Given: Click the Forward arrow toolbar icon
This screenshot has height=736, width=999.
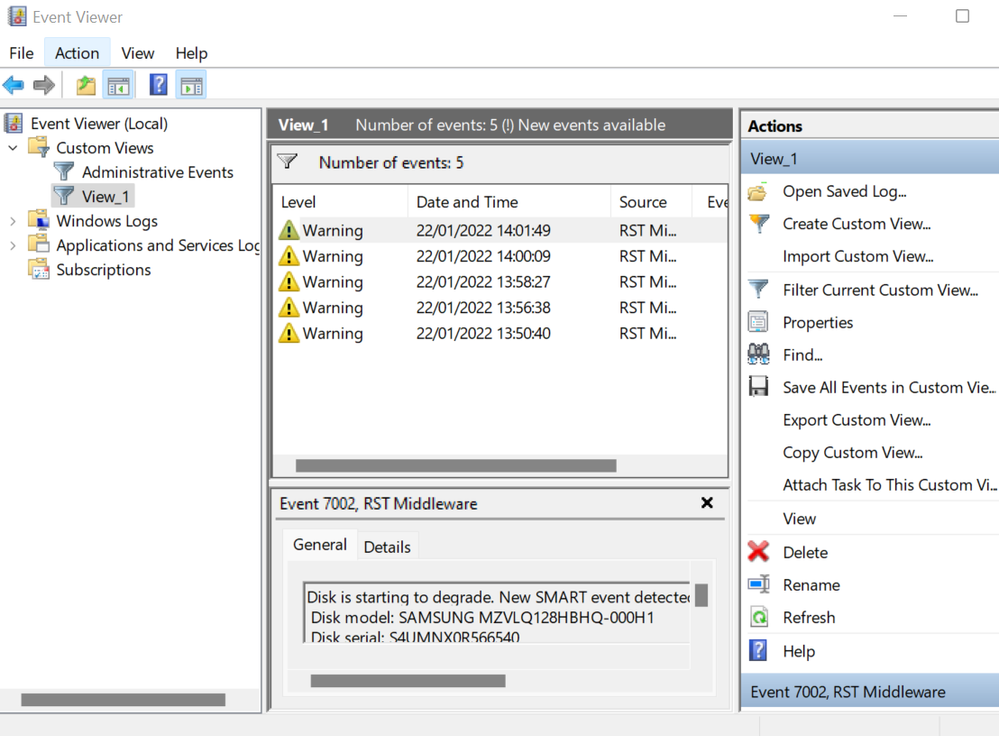Looking at the screenshot, I should [x=43, y=85].
